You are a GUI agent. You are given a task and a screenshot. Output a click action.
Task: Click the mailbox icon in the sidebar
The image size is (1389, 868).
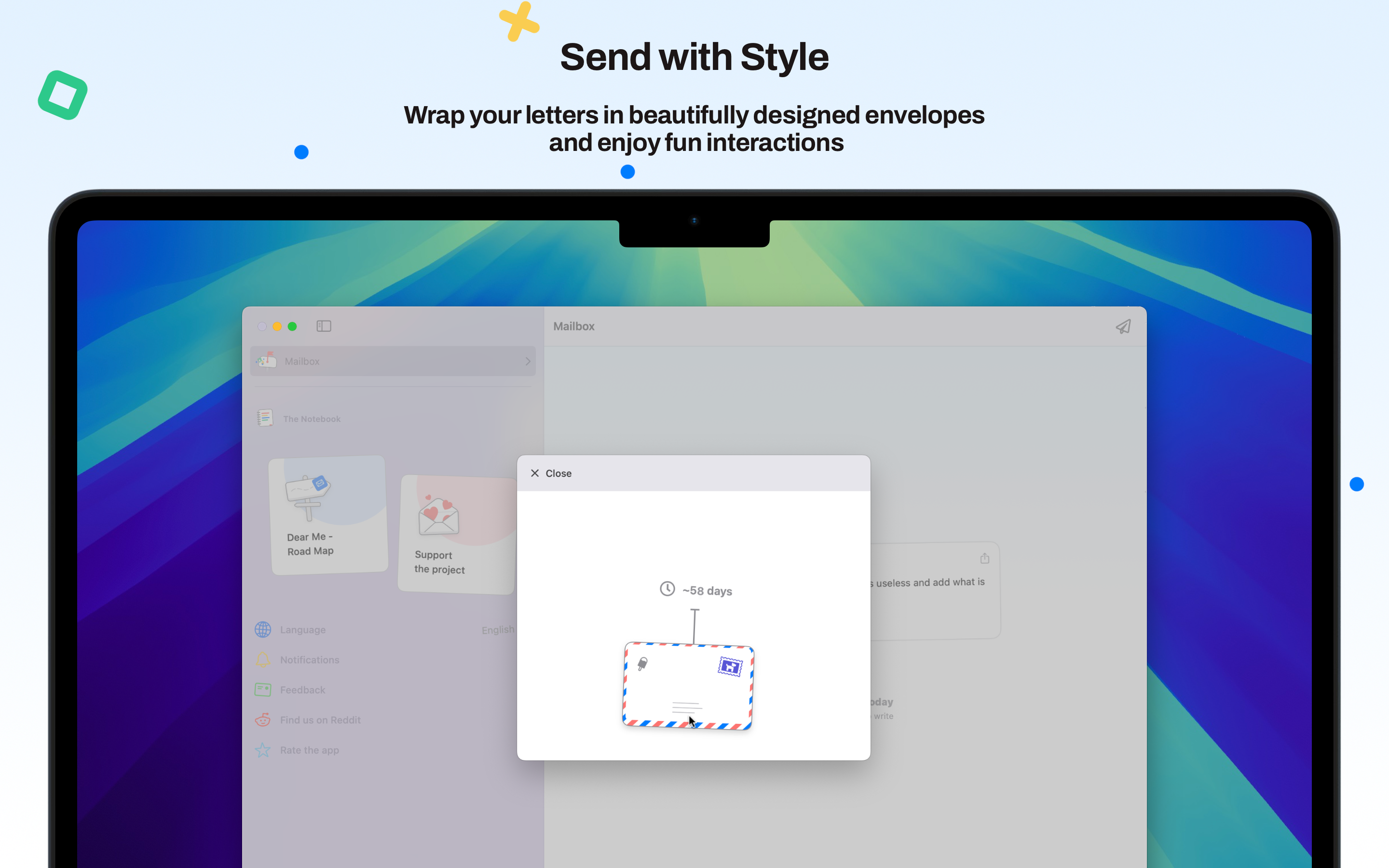click(266, 361)
